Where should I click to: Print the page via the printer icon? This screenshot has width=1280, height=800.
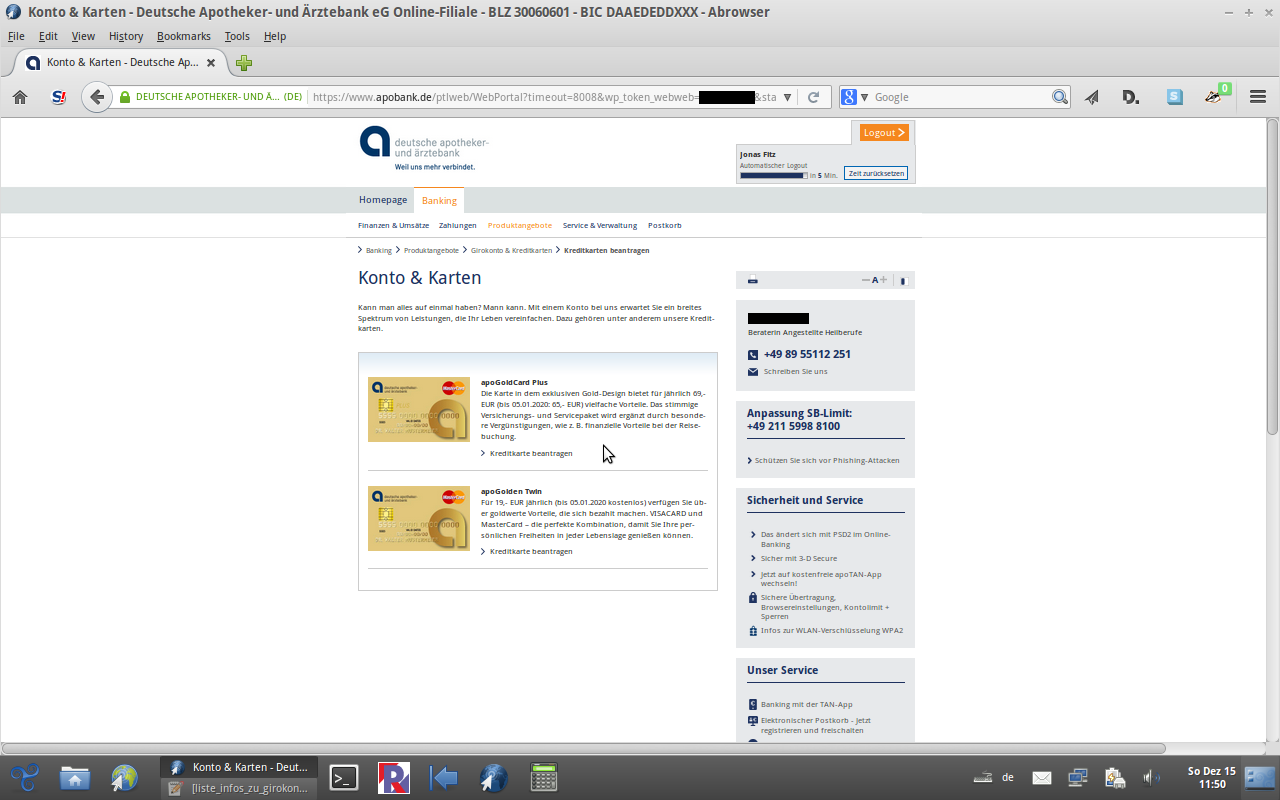coord(753,280)
